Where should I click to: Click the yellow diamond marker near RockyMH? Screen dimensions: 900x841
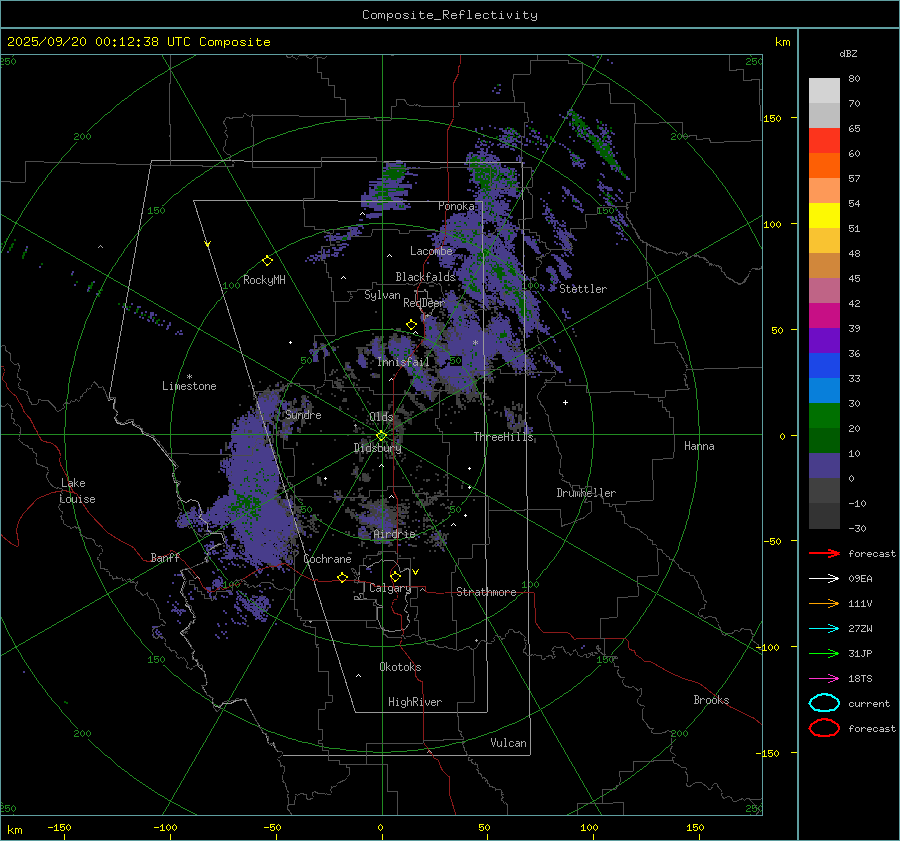(x=267, y=260)
